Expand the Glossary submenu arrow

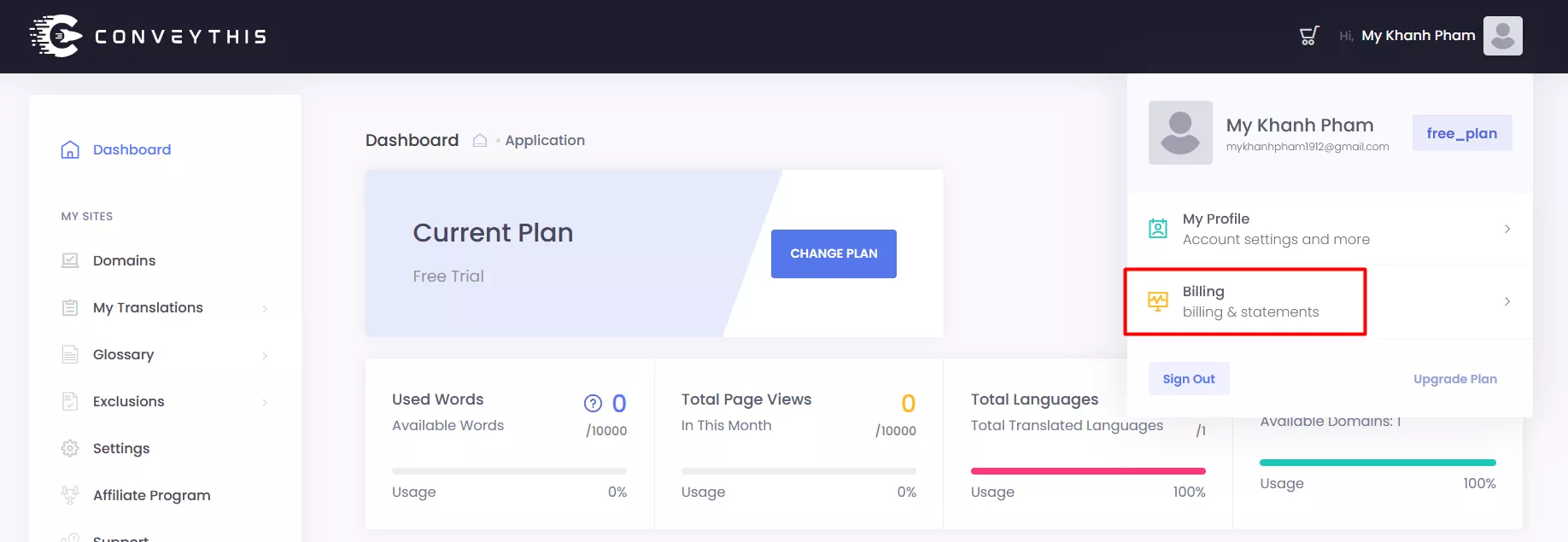(265, 355)
